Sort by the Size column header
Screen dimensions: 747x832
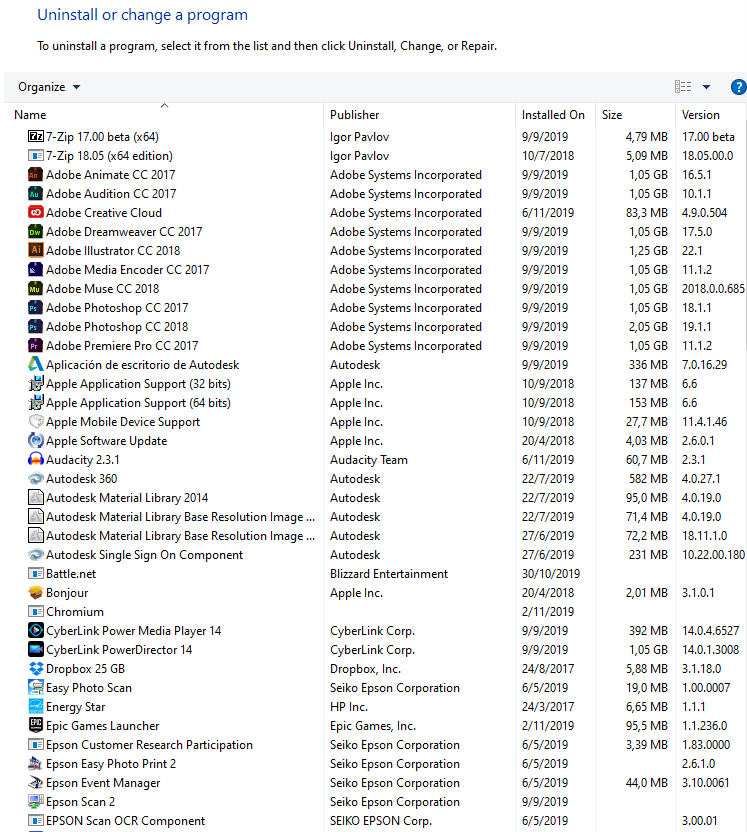point(635,115)
